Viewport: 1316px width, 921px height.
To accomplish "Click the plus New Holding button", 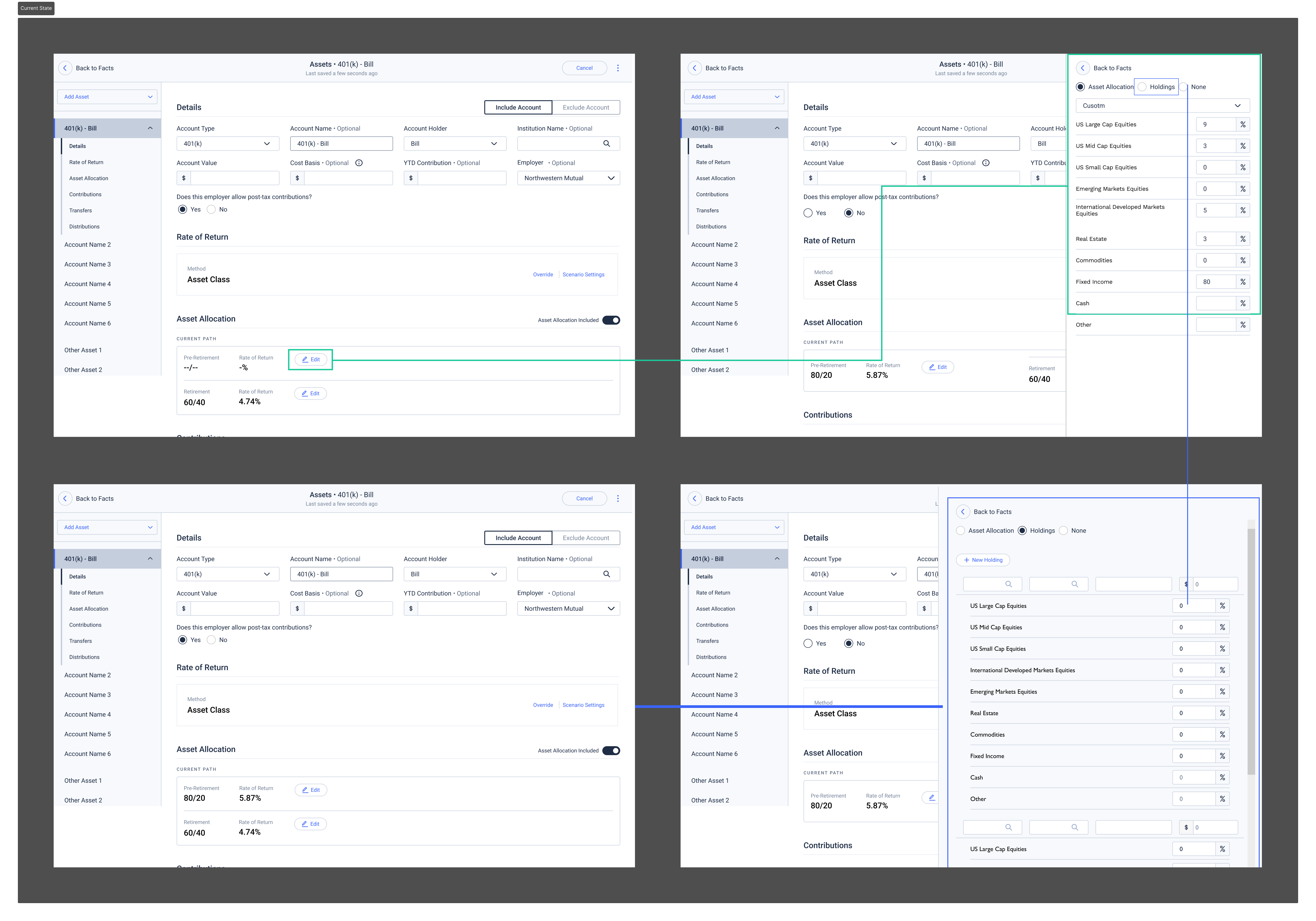I will click(983, 560).
